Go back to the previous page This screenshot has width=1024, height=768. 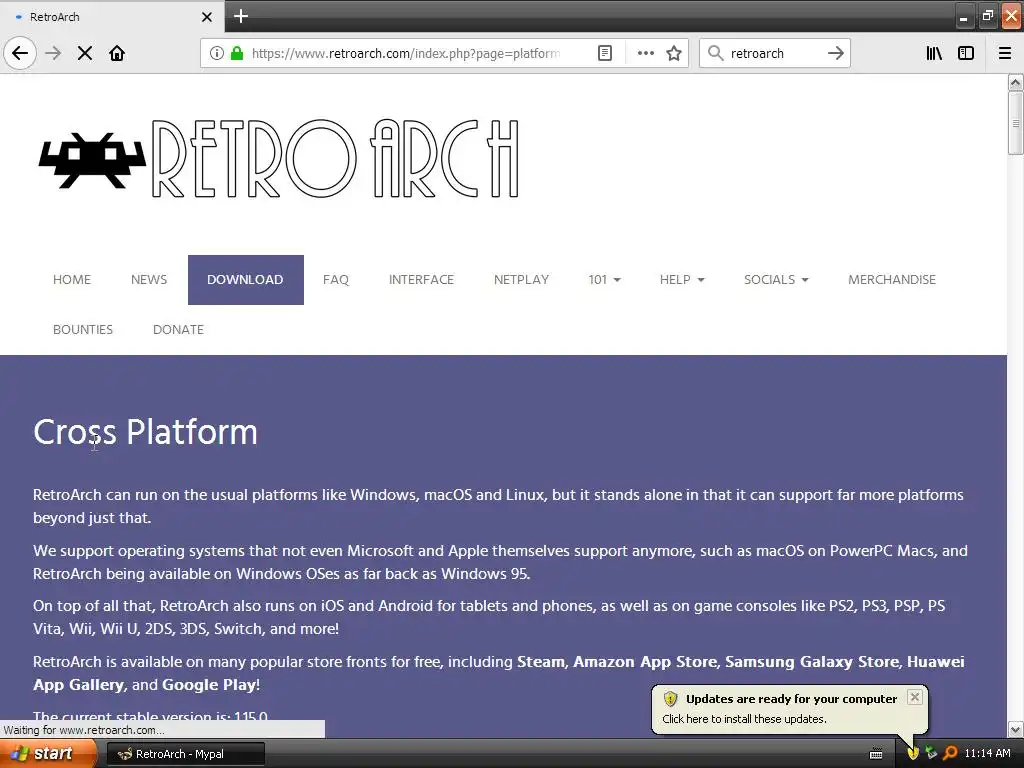pyautogui.click(x=20, y=53)
